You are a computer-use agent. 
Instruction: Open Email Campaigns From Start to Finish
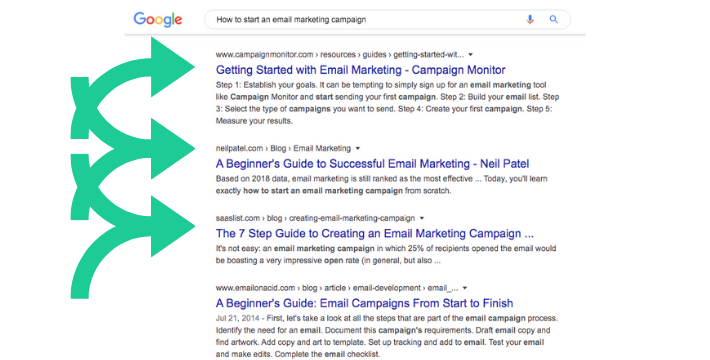pyautogui.click(x=365, y=303)
